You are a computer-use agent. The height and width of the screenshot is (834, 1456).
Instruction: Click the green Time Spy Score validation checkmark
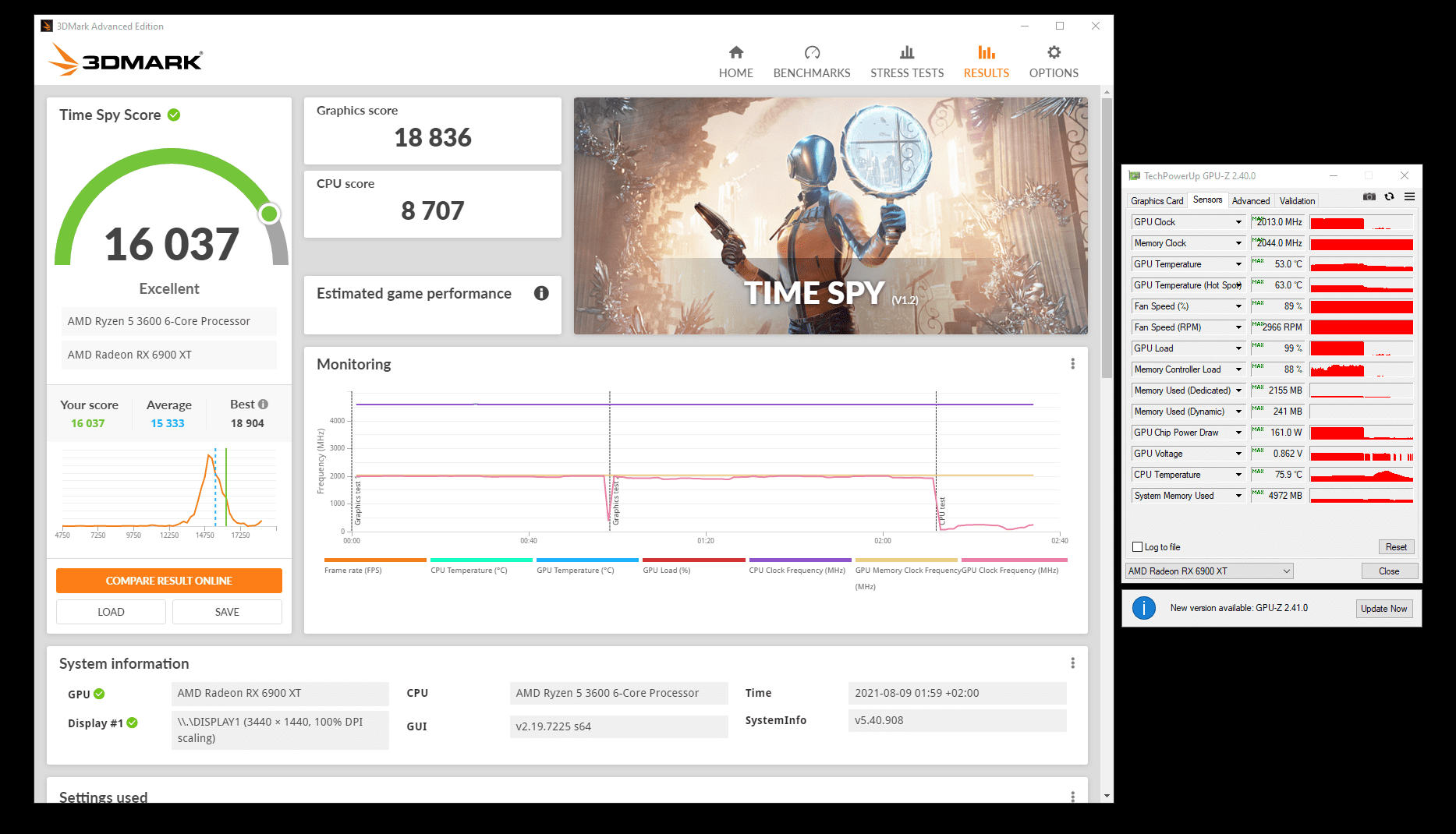click(x=174, y=115)
